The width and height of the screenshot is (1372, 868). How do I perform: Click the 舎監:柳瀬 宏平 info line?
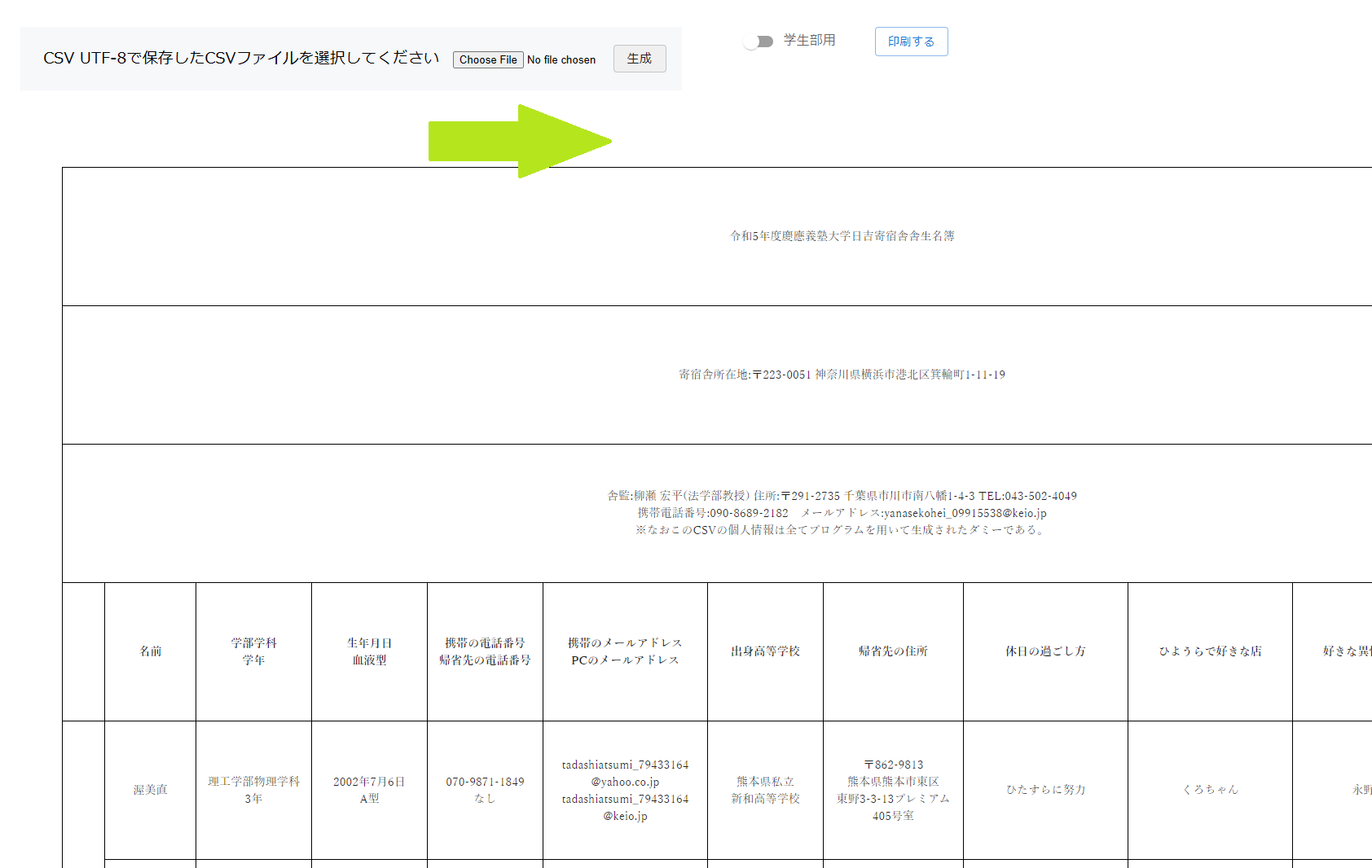(x=842, y=496)
